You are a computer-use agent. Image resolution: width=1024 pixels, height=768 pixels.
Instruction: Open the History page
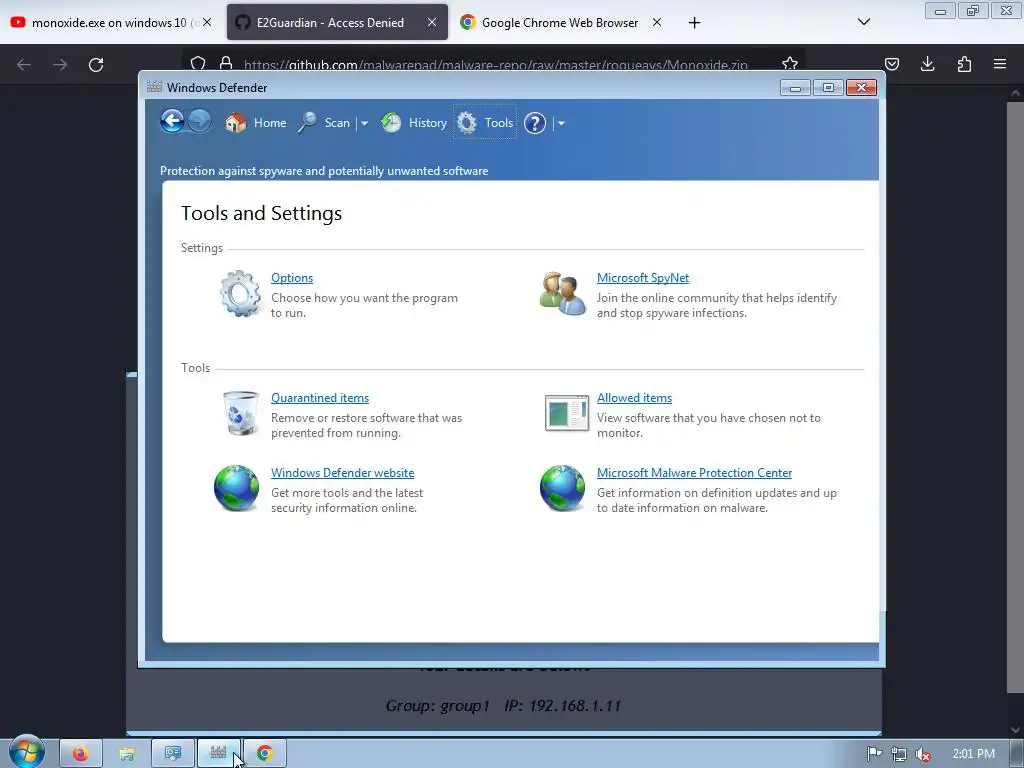point(414,123)
